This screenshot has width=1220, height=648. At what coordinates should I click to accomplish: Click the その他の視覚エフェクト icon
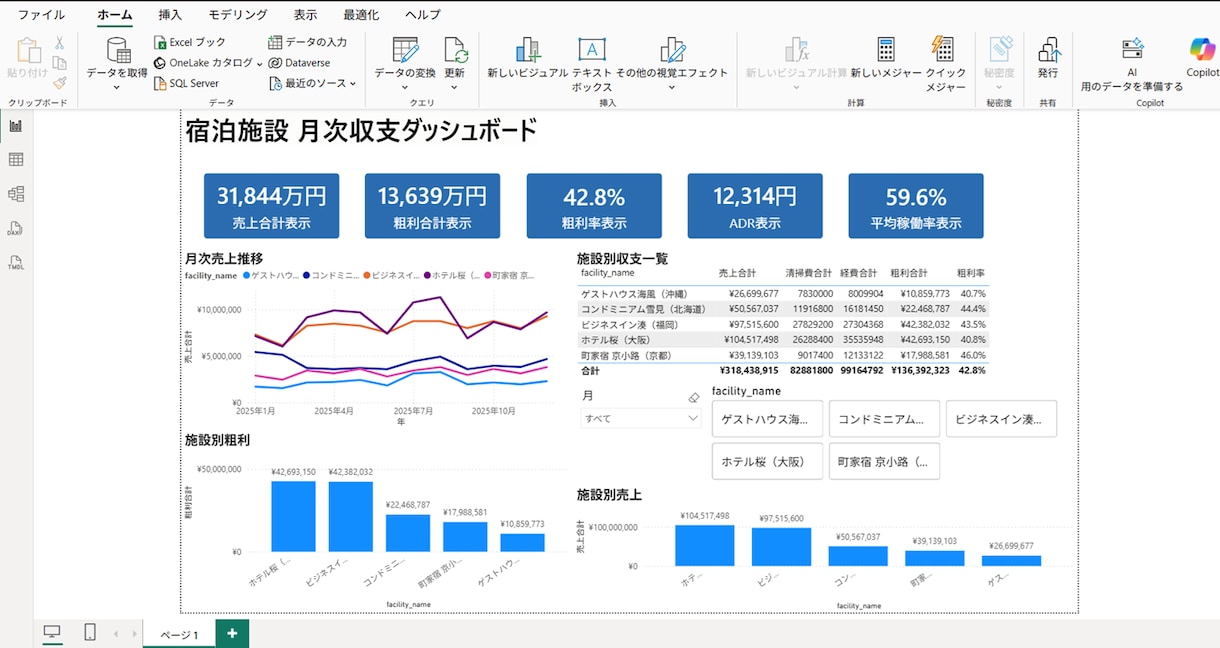pyautogui.click(x=672, y=50)
